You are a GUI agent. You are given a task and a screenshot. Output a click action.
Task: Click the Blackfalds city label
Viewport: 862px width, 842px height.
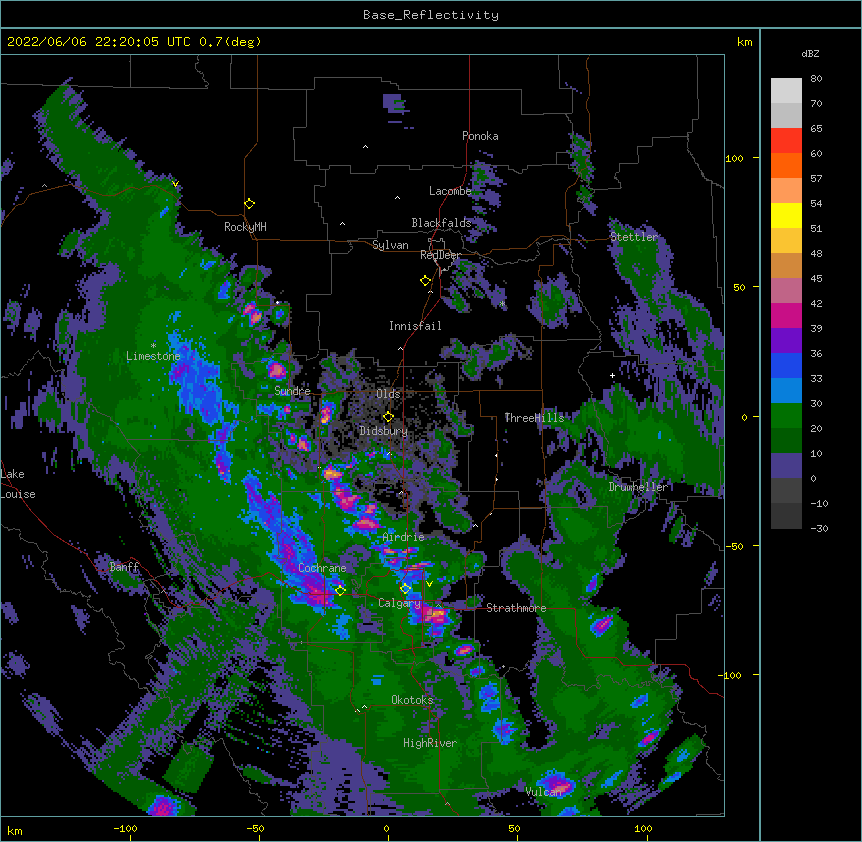441,223
